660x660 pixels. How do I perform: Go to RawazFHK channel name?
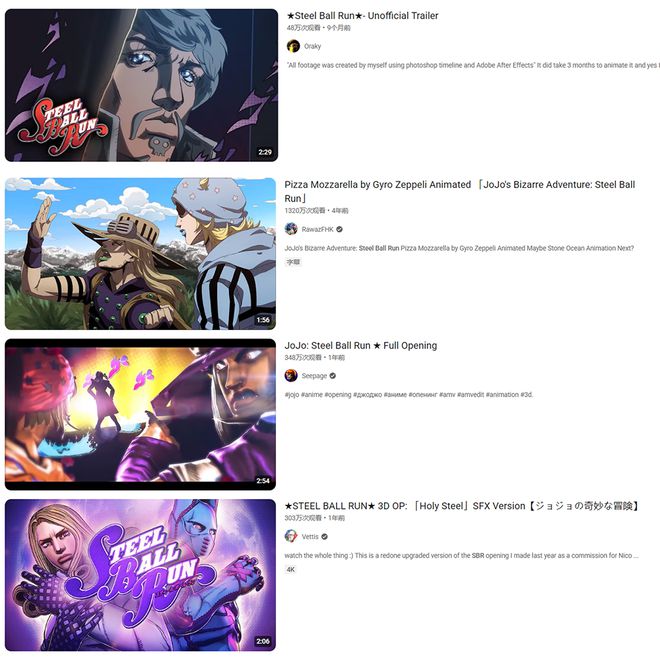317,229
